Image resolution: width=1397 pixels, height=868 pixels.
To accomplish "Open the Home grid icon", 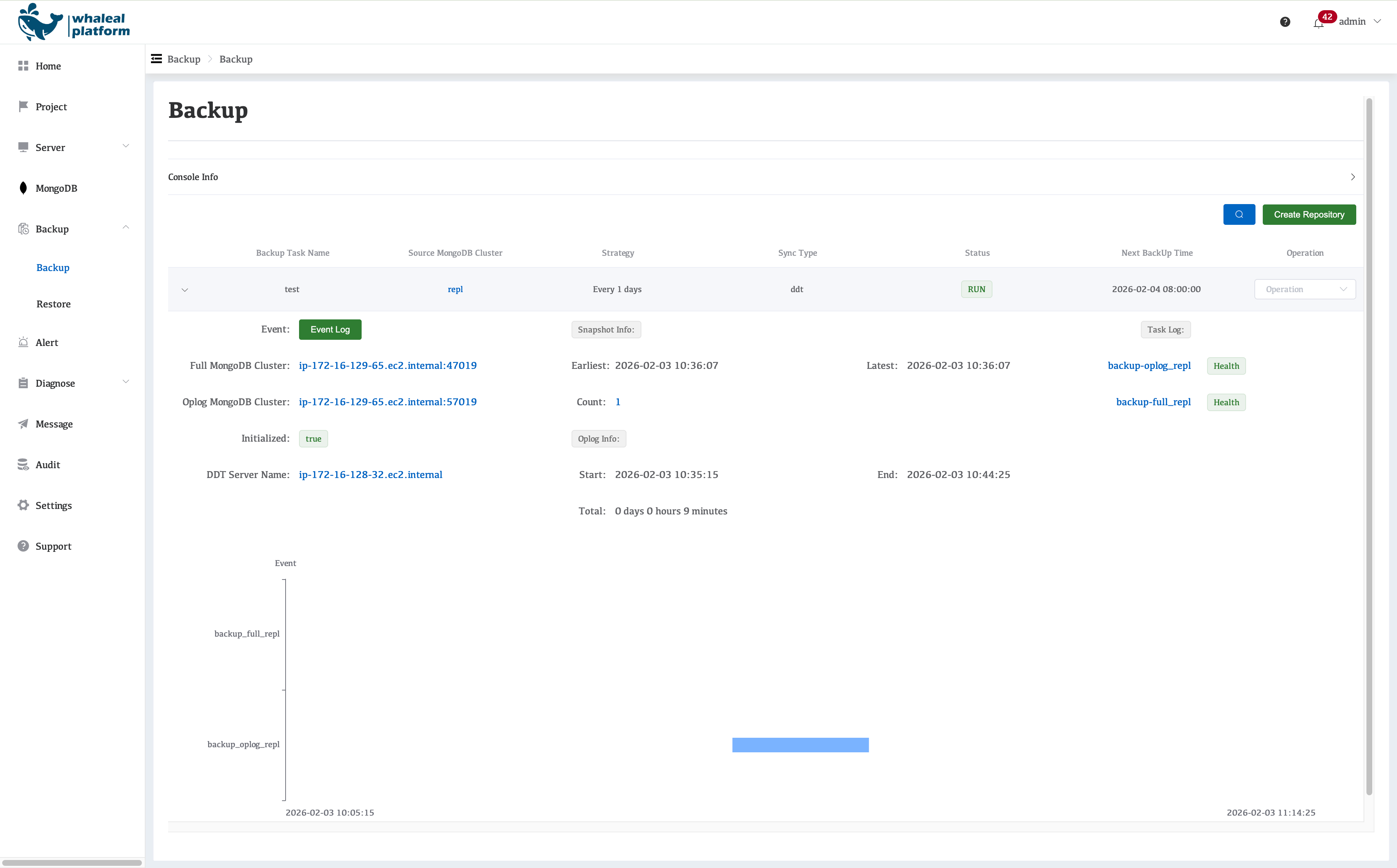I will [x=23, y=66].
